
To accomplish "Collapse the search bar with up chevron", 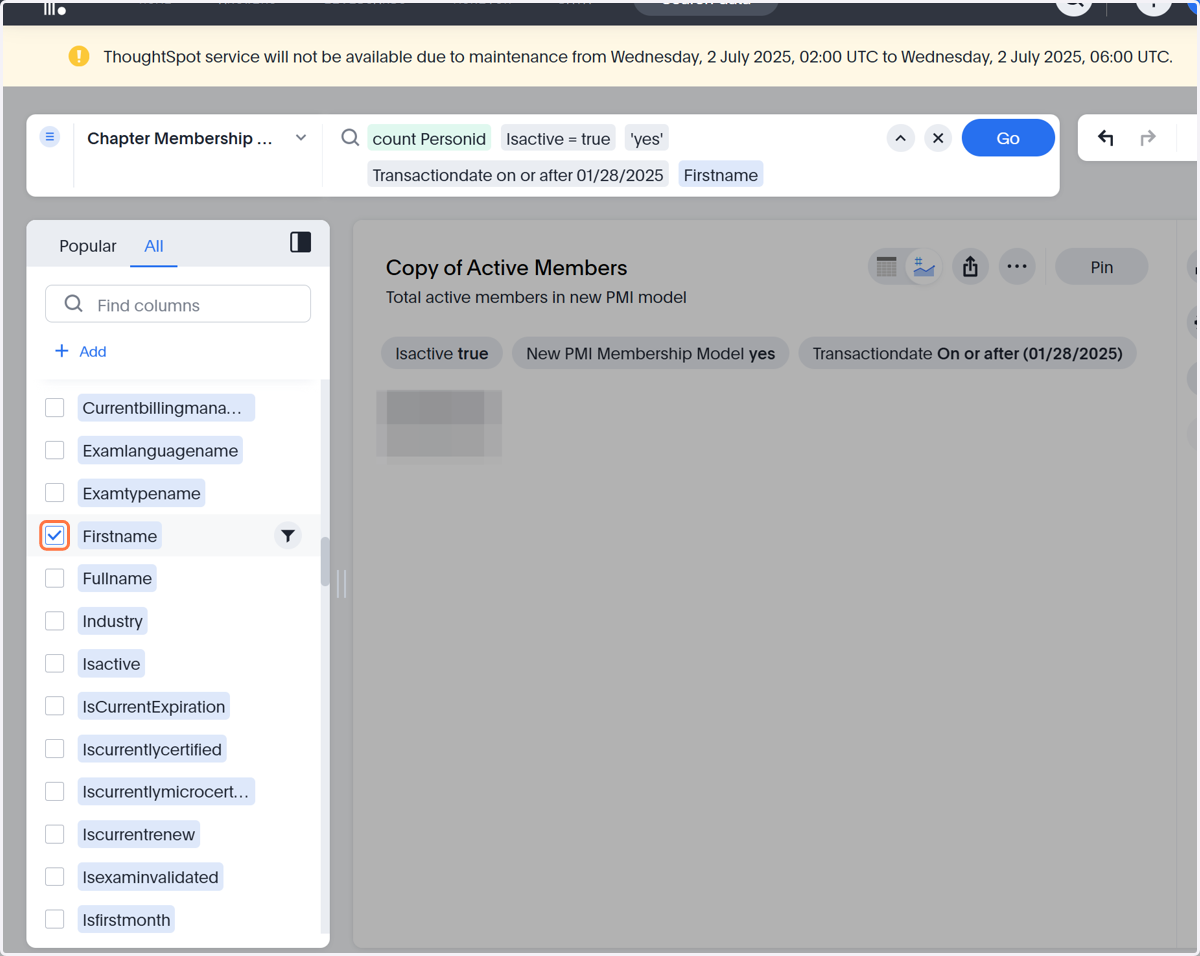I will 900,138.
